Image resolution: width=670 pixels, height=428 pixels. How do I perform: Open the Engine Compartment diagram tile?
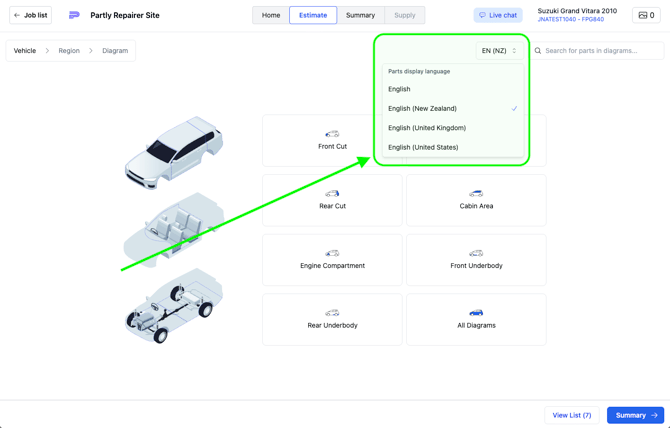click(332, 259)
